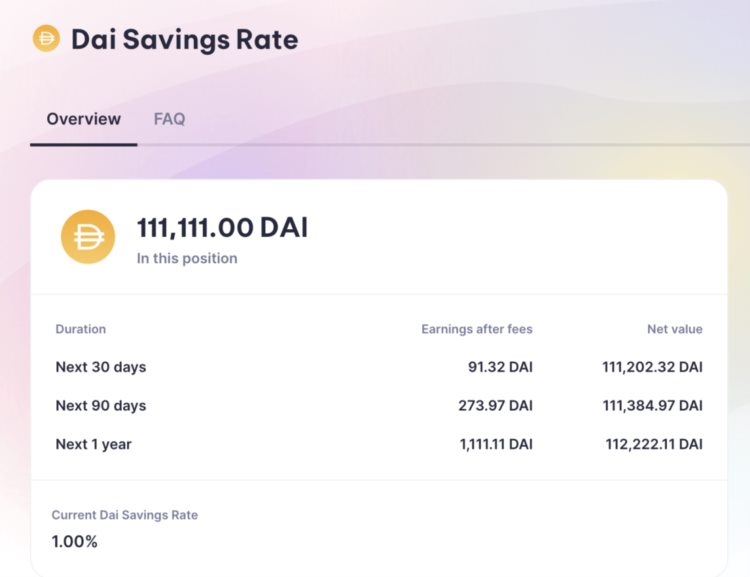Switch to the Overview tab
This screenshot has width=750, height=577.
84,119
